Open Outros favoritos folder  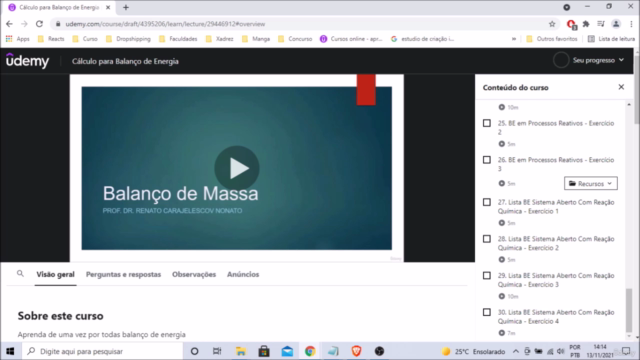(552, 39)
